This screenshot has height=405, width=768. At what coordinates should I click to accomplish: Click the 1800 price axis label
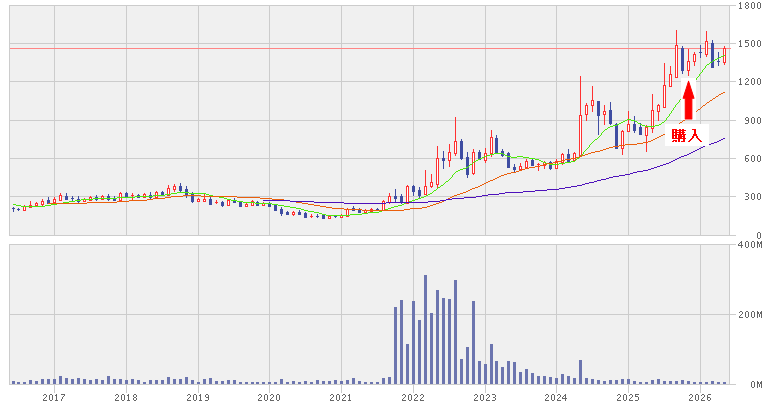pyautogui.click(x=750, y=5)
